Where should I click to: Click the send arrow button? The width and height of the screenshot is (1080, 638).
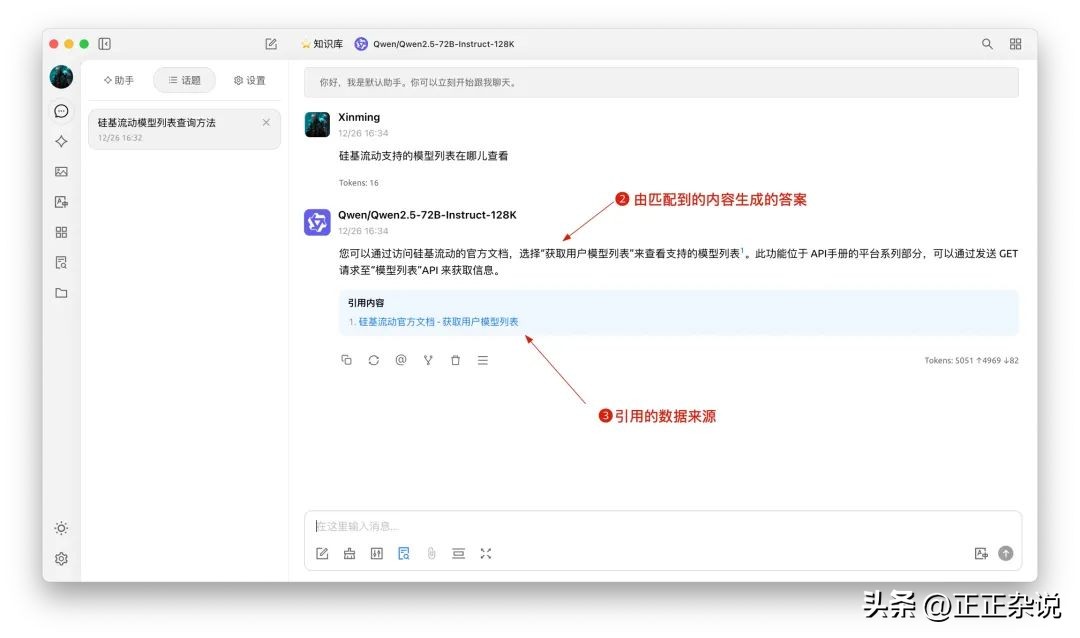pos(1006,553)
